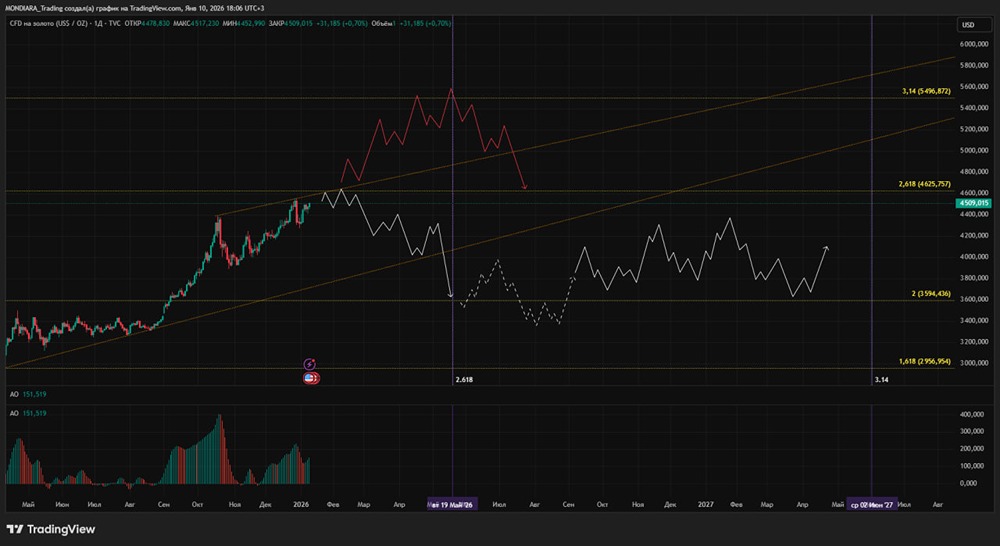Open the USD currency selector
1000x546 pixels.
coord(967,25)
